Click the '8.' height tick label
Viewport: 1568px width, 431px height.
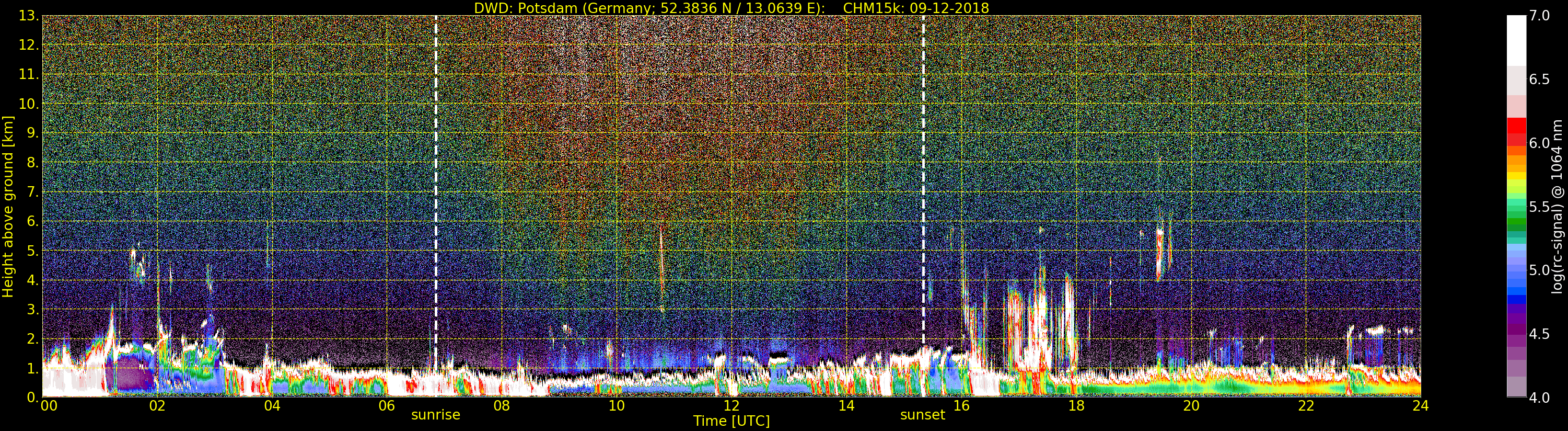tap(32, 162)
